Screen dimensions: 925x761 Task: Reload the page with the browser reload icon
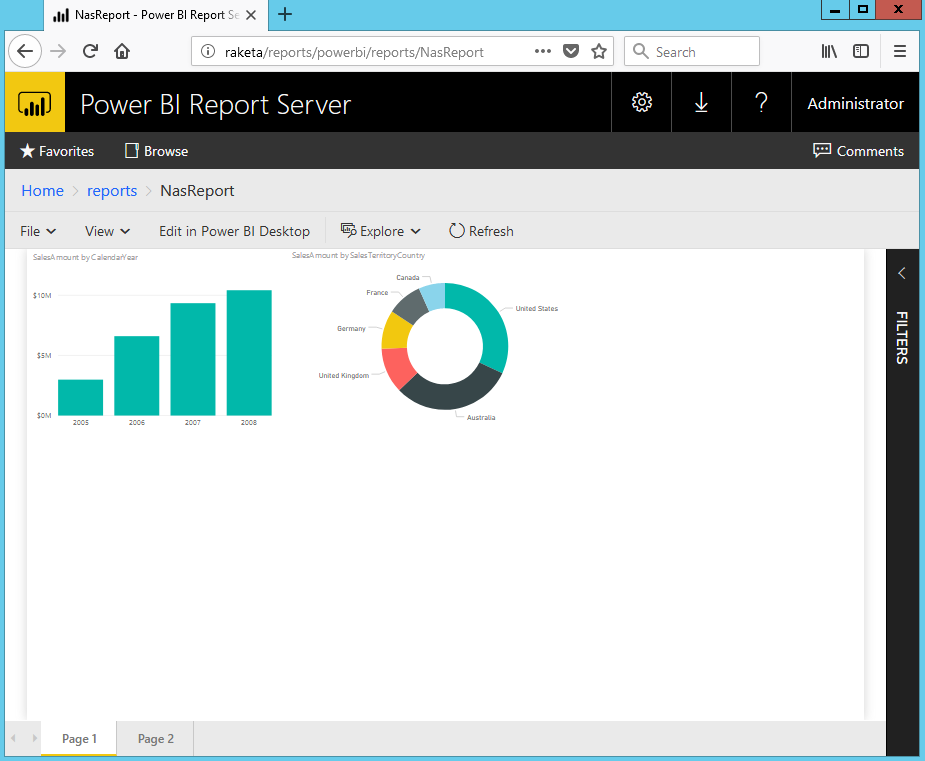[90, 51]
